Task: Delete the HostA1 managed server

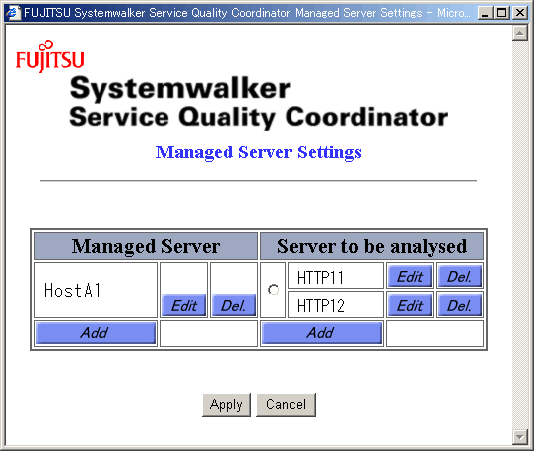Action: pyautogui.click(x=234, y=305)
